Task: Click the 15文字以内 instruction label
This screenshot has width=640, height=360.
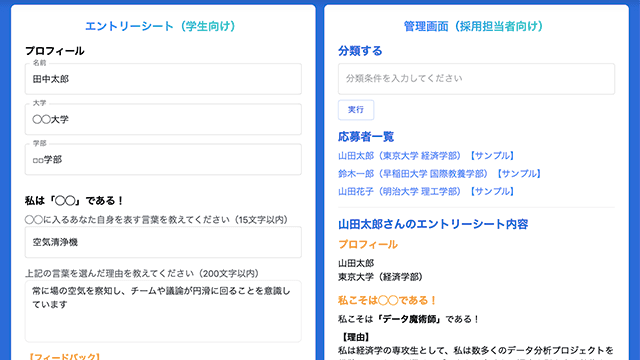Action: [156, 220]
